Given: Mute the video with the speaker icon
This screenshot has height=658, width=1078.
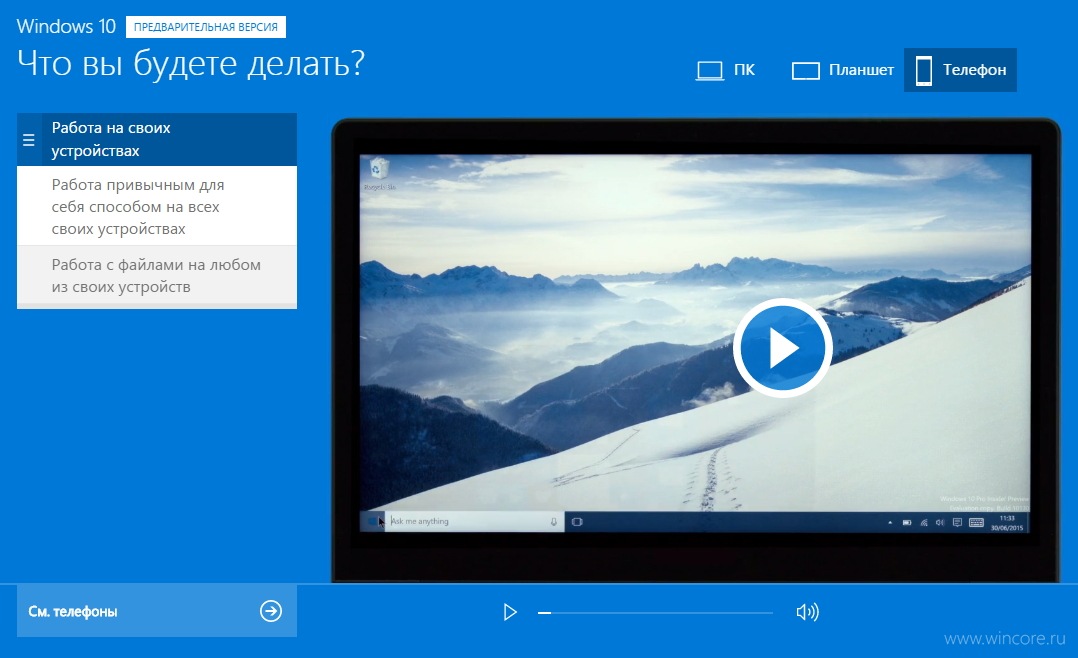Looking at the screenshot, I should 807,612.
